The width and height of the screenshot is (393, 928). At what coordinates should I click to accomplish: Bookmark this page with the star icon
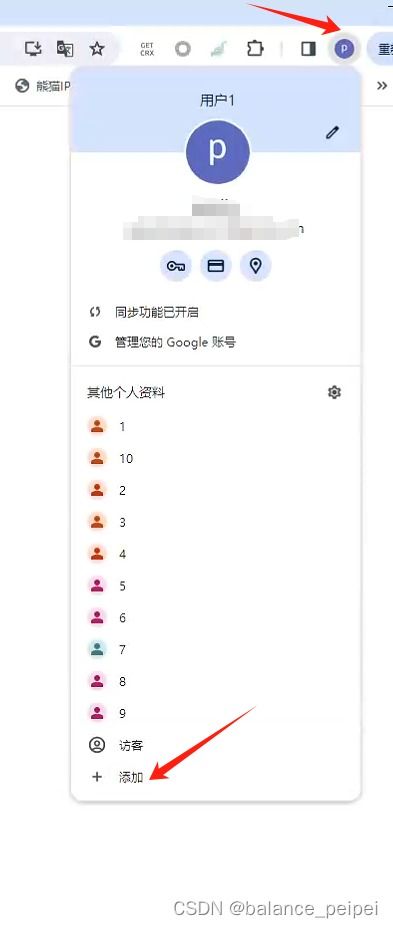(x=97, y=49)
